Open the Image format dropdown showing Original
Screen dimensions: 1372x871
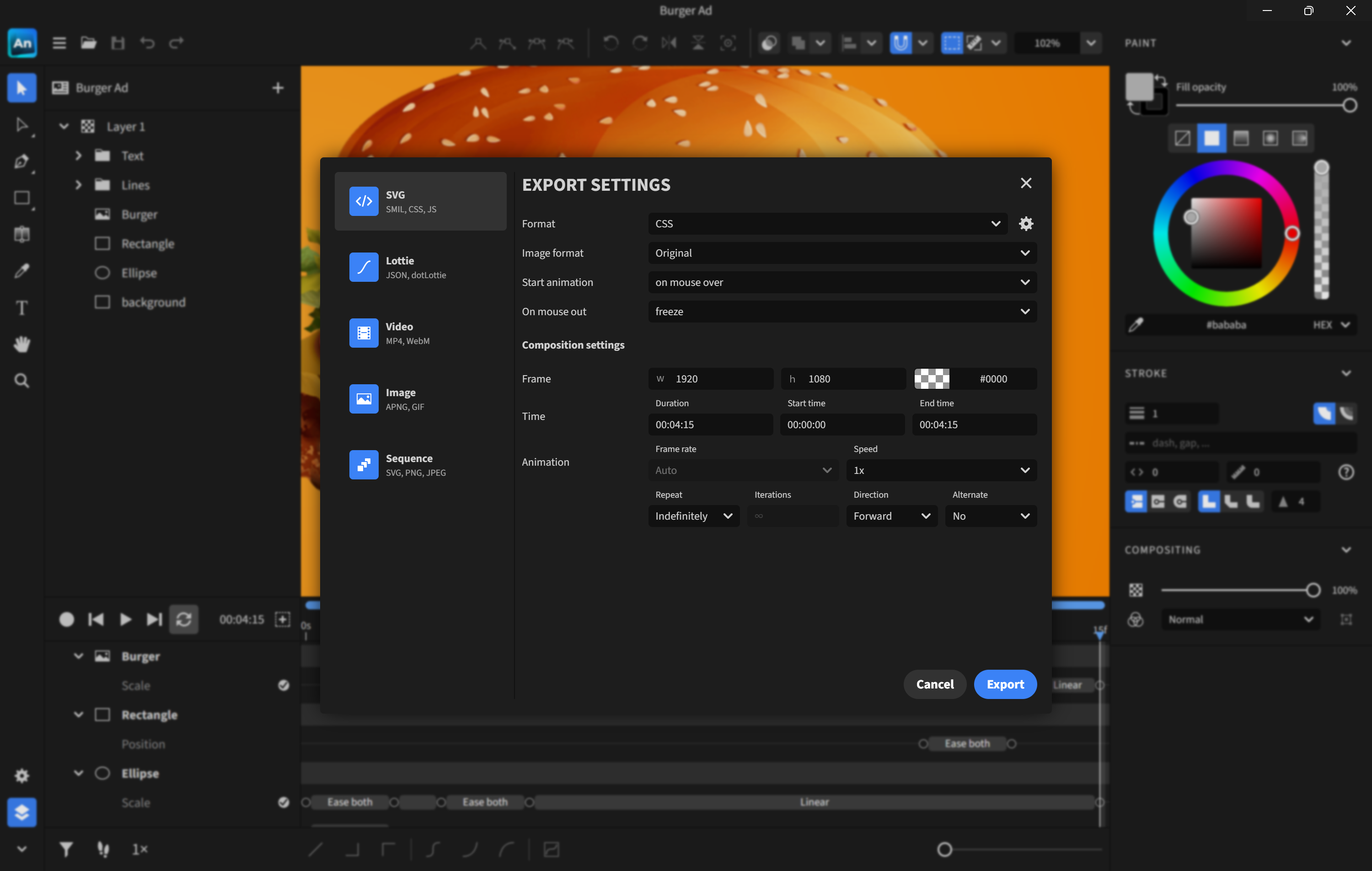tap(842, 253)
